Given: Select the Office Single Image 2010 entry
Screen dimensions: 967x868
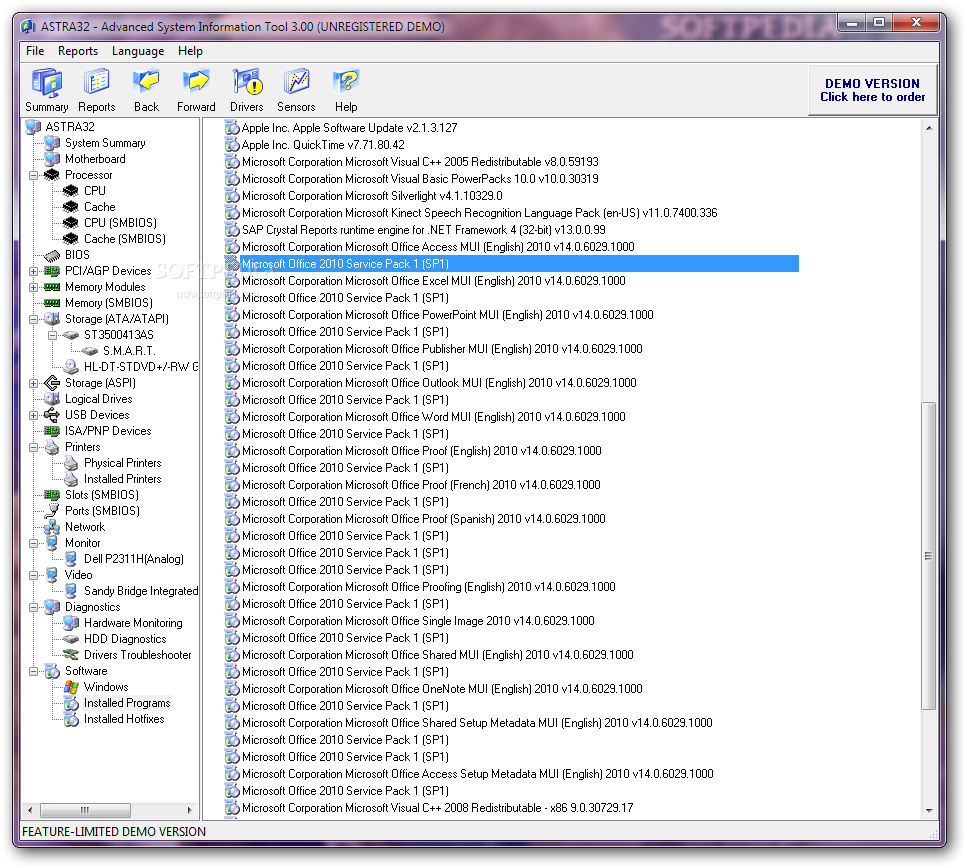Looking at the screenshot, I should coord(418,621).
